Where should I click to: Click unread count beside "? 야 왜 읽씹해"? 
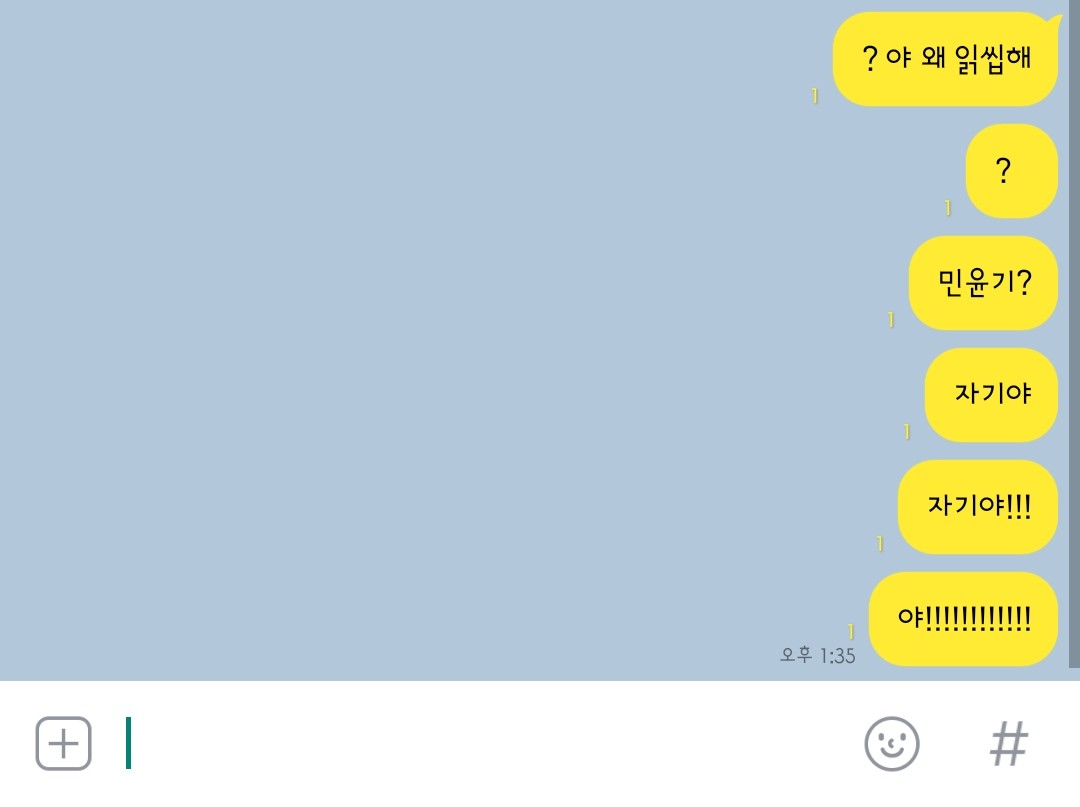[x=815, y=96]
